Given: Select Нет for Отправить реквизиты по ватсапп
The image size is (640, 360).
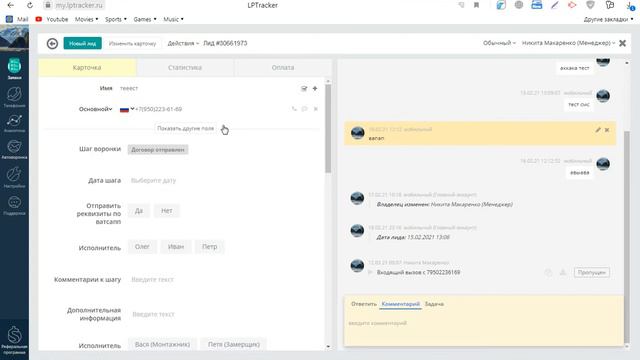Looking at the screenshot, I should coord(167,211).
